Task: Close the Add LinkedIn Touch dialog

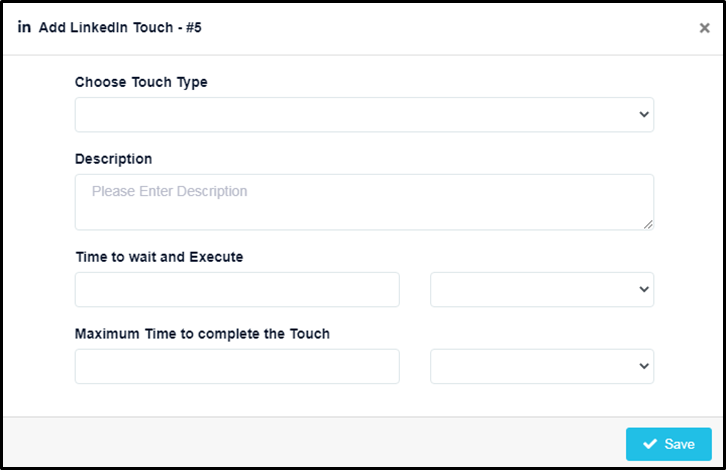Action: click(x=704, y=28)
